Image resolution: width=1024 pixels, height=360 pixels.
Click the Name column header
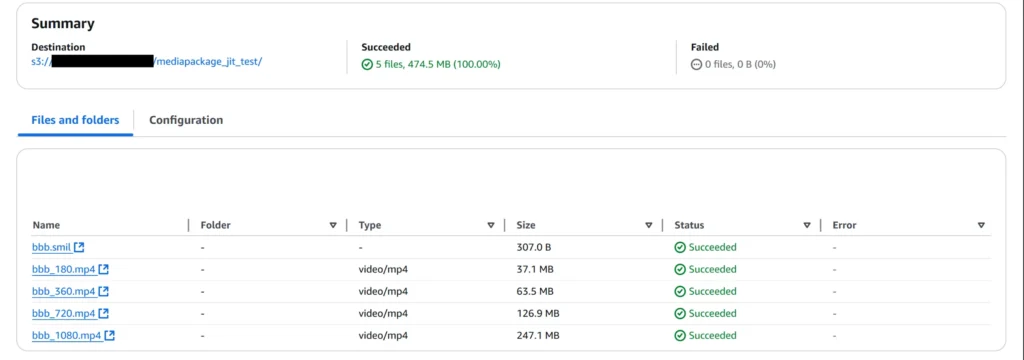(x=46, y=225)
